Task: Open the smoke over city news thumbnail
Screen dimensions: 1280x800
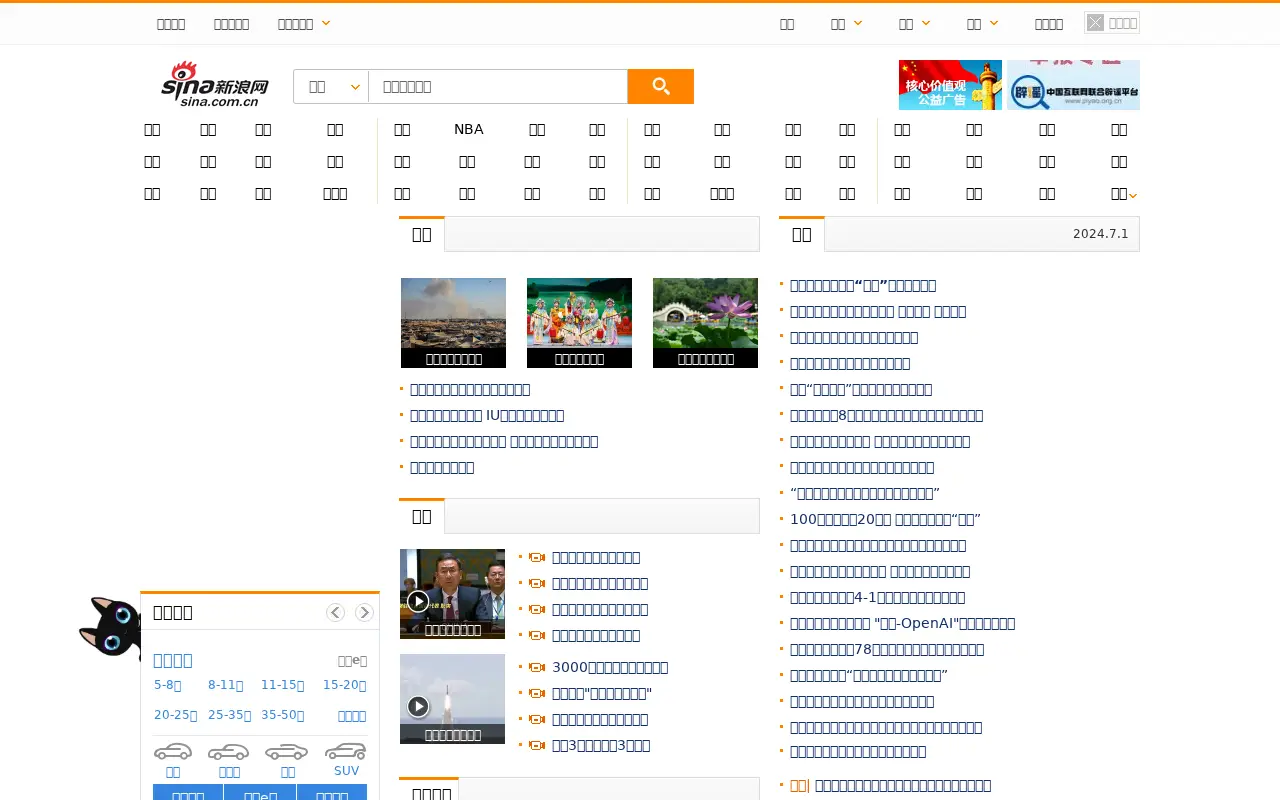Action: pos(453,323)
